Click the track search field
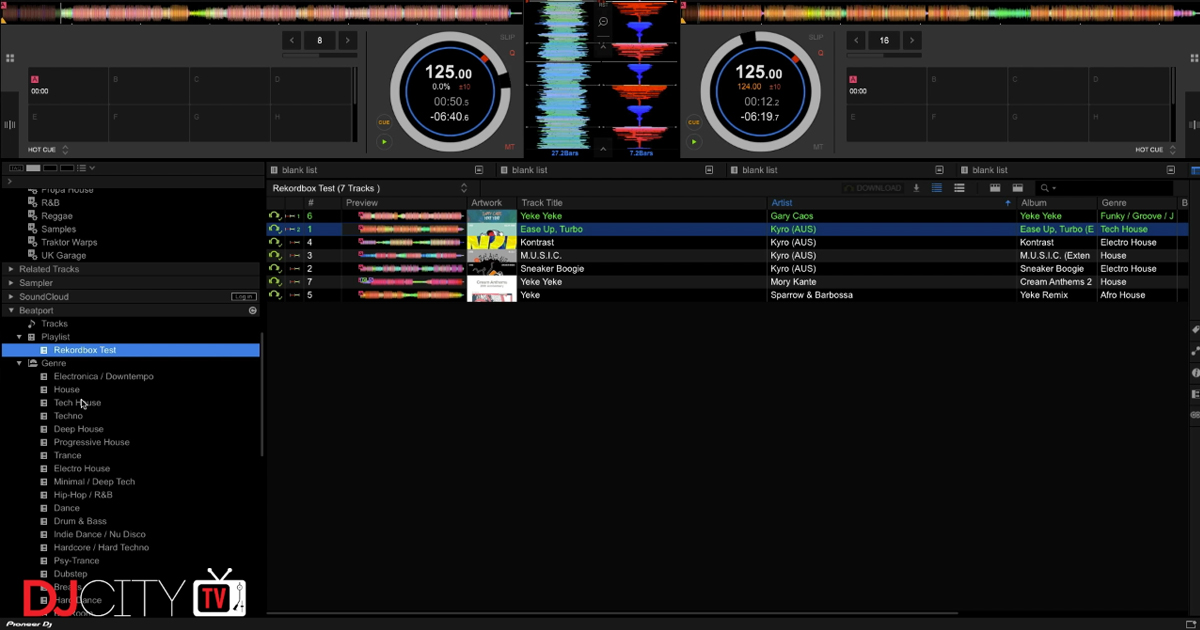Screen dimensions: 1200x630 pyautogui.click(x=1104, y=188)
